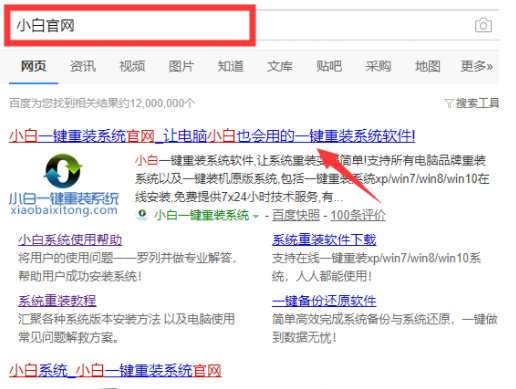
Task: Click the text 百度为您找到相关结果约12,000,000个
Action: (102, 103)
